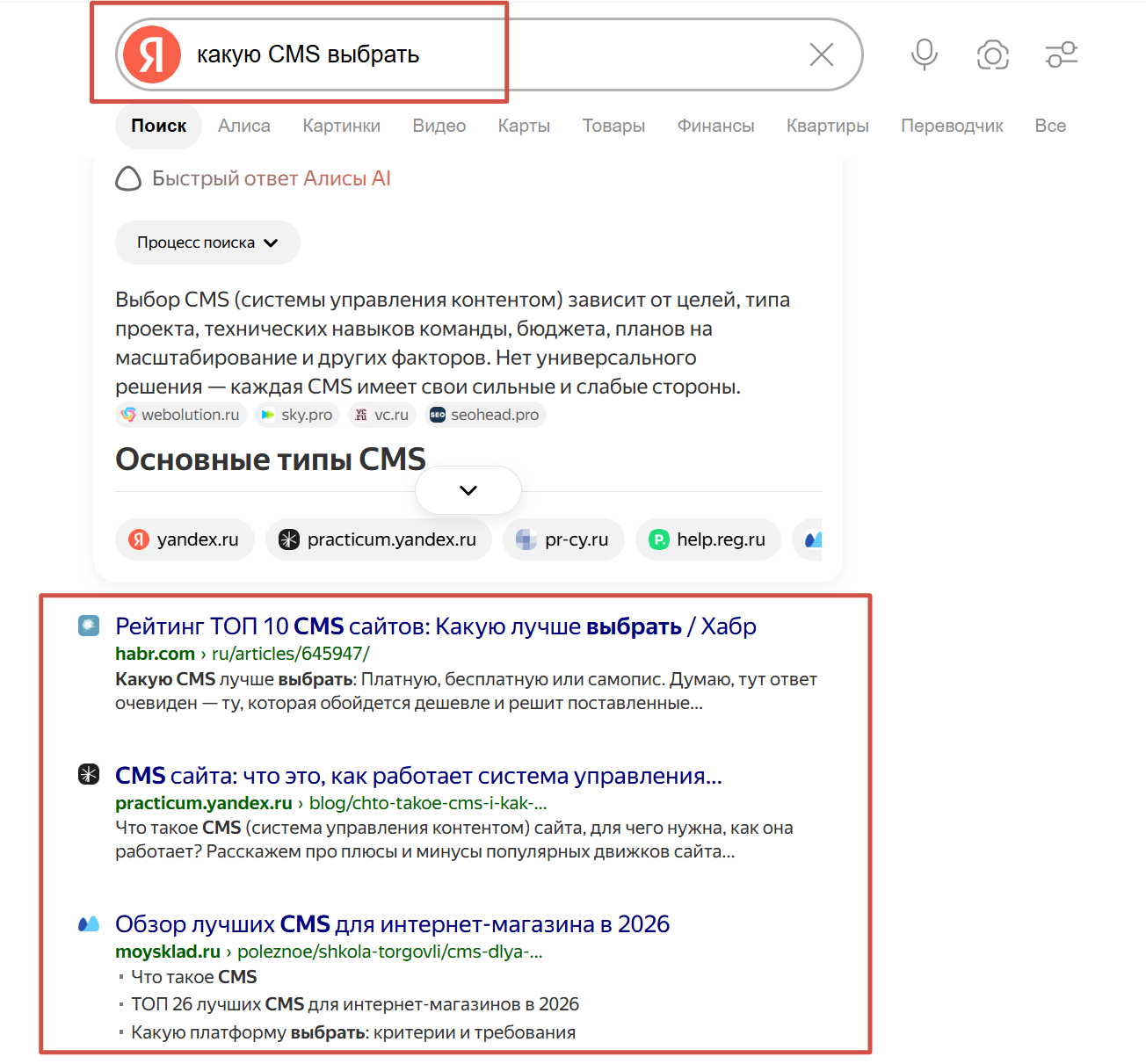Open the Финансы tab

(715, 126)
